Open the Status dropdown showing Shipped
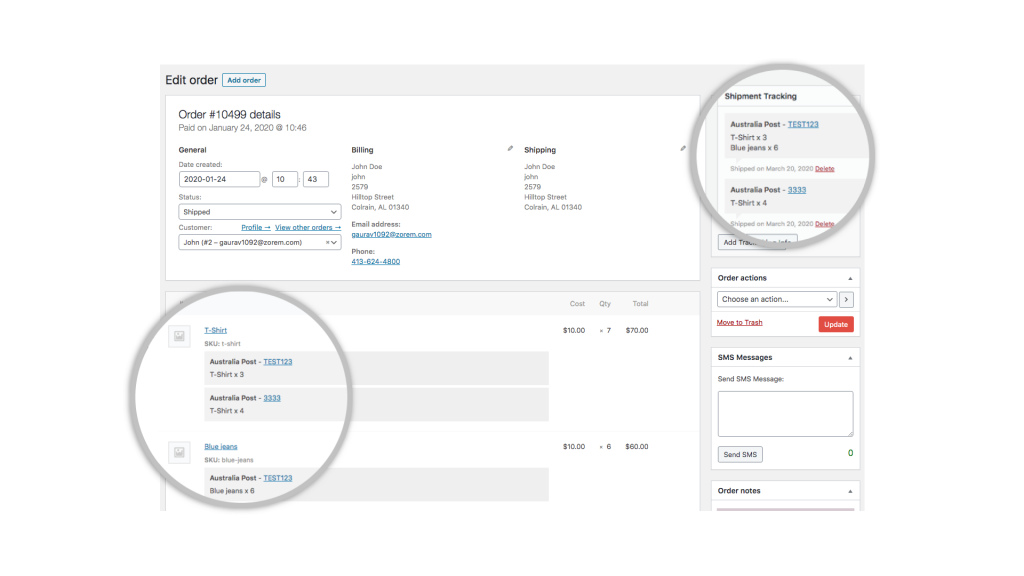 pyautogui.click(x=259, y=212)
